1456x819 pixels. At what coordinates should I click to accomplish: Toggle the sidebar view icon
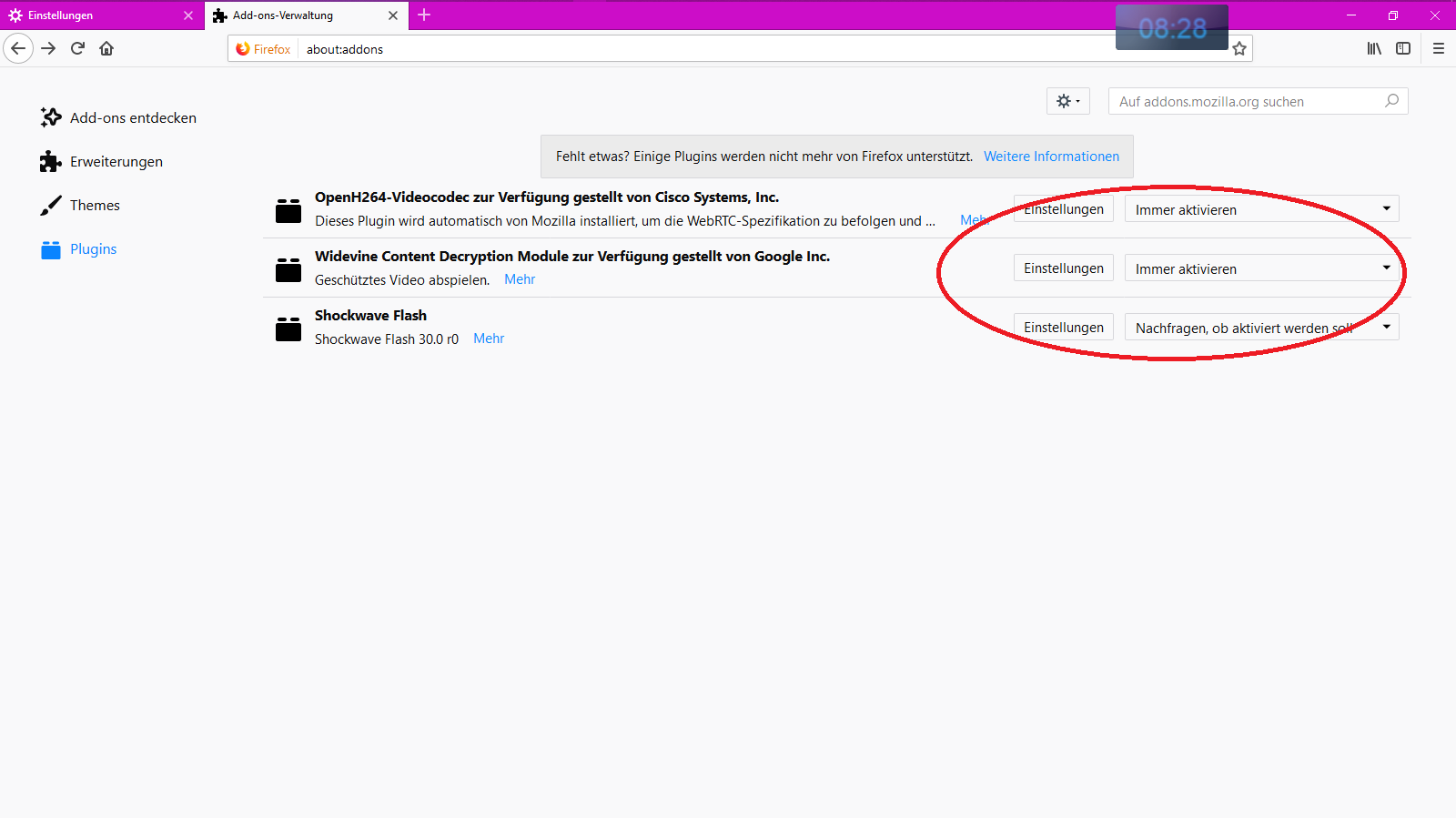coord(1403,48)
